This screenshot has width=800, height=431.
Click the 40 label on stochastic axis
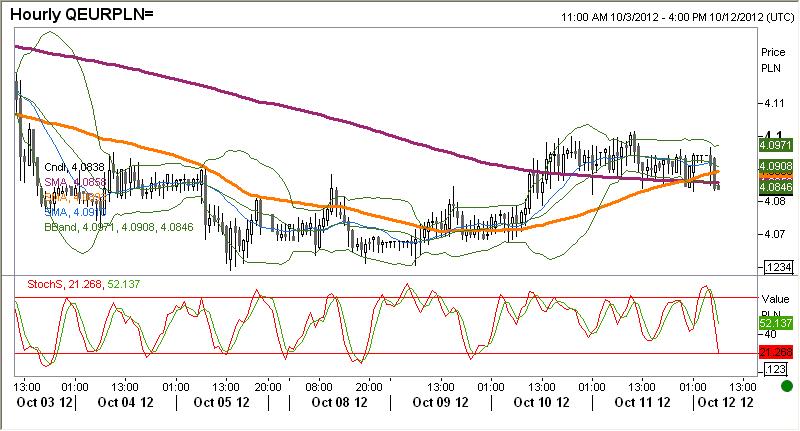point(770,334)
